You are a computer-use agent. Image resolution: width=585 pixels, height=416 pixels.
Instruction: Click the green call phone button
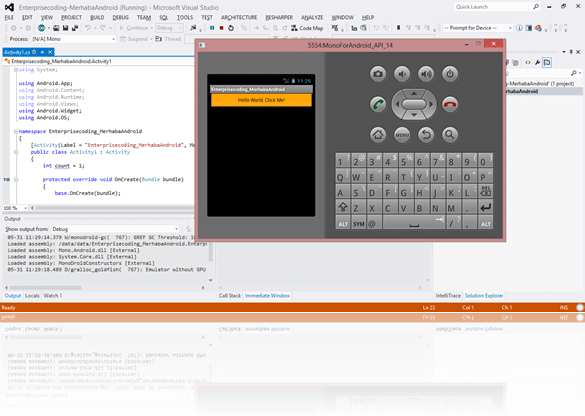[x=378, y=104]
